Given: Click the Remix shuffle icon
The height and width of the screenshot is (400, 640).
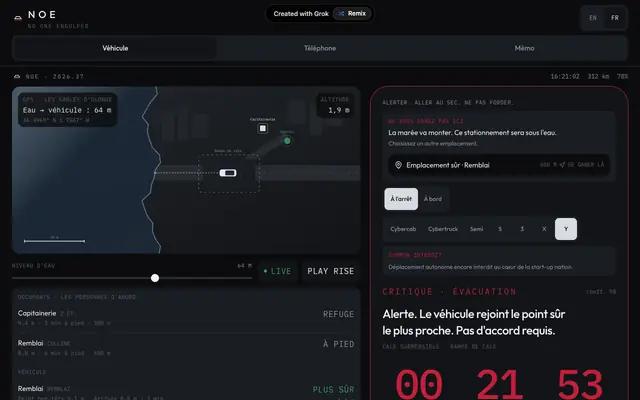Looking at the screenshot, I should [341, 13].
